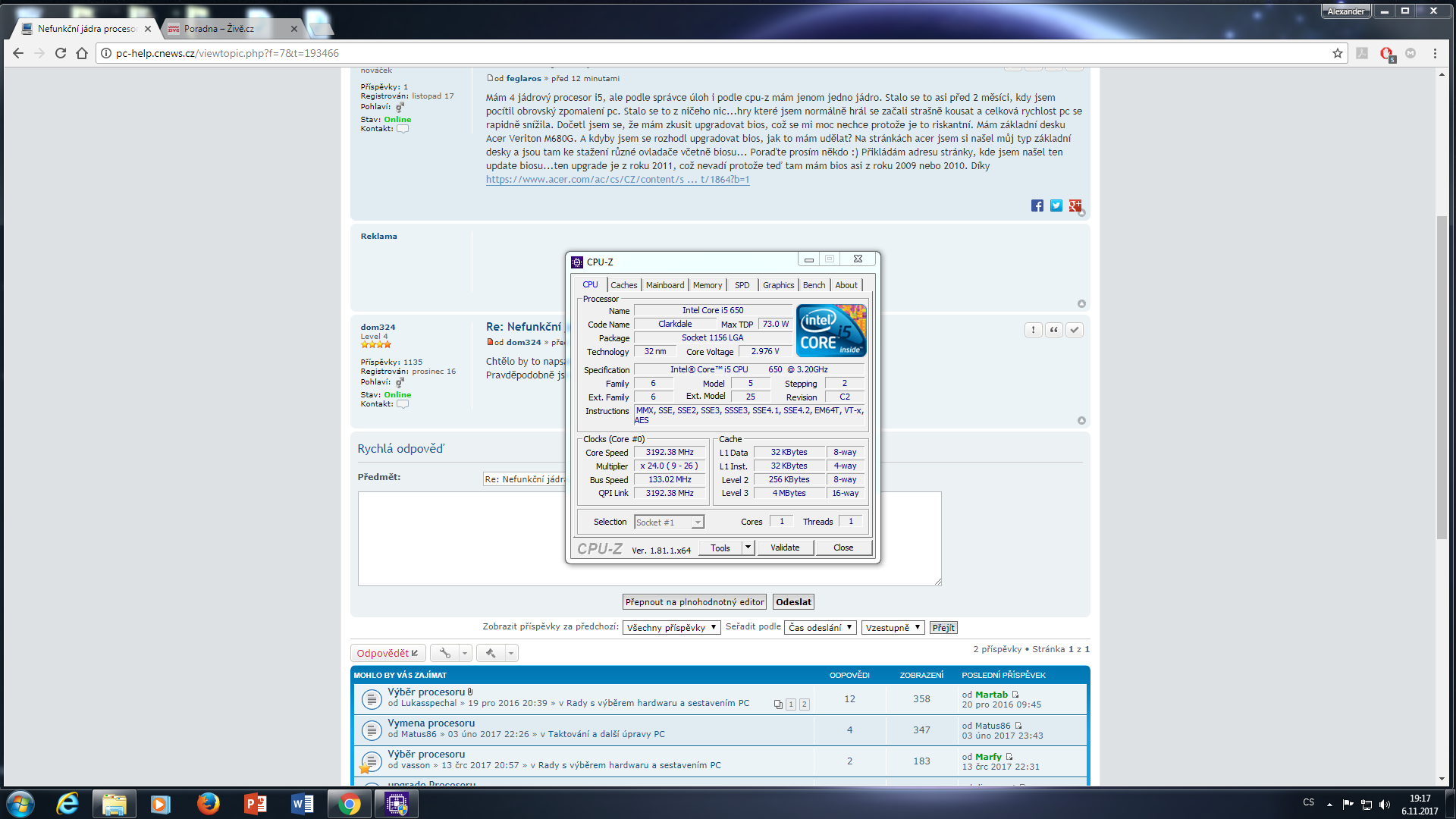Open the Vymena procesoru topic
Viewport: 1456px width, 819px height.
pos(431,723)
